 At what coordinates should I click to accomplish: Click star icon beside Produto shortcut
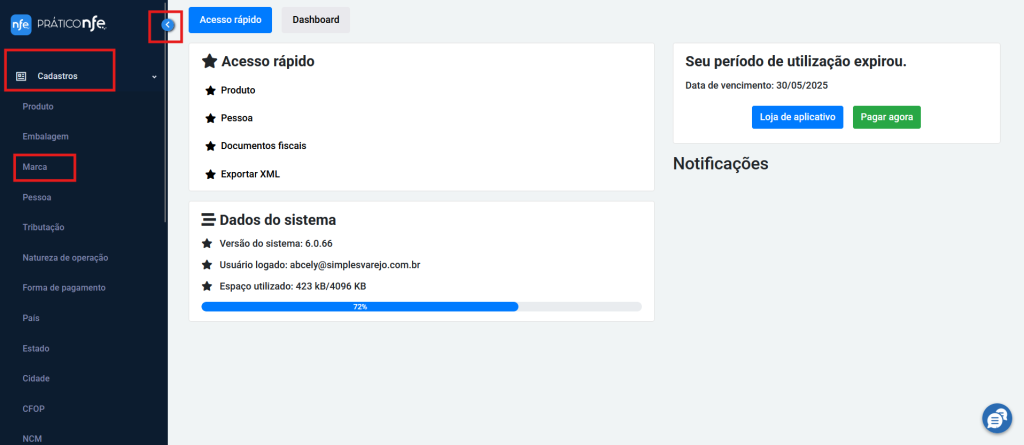coord(210,90)
